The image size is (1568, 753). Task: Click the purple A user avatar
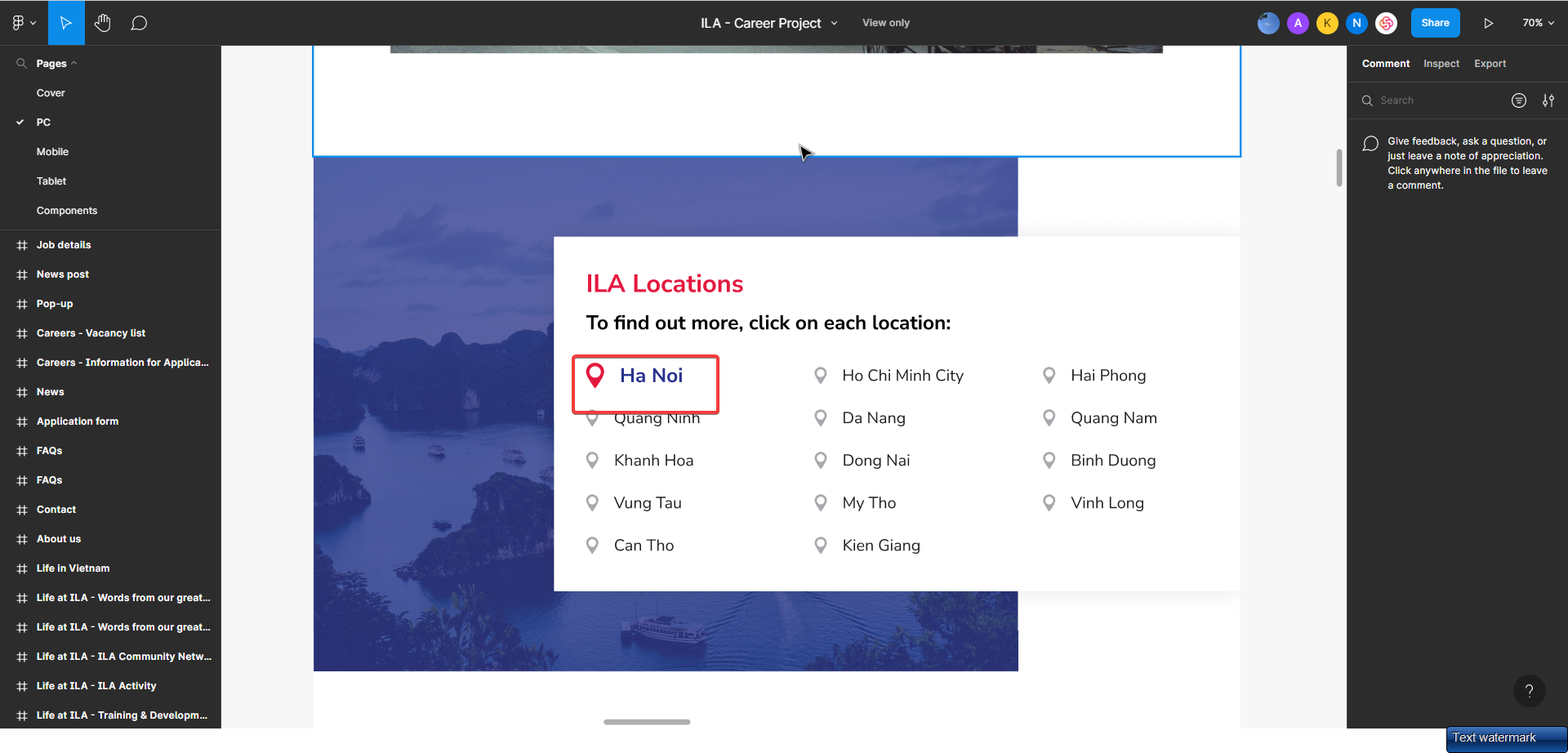(x=1298, y=23)
